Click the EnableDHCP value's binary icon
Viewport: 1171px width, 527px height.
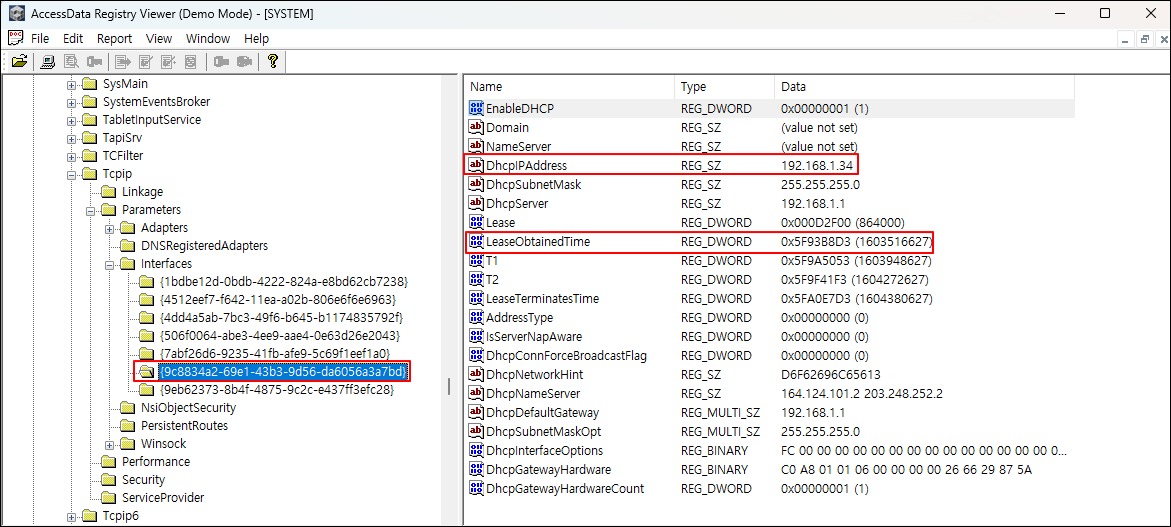pos(476,108)
